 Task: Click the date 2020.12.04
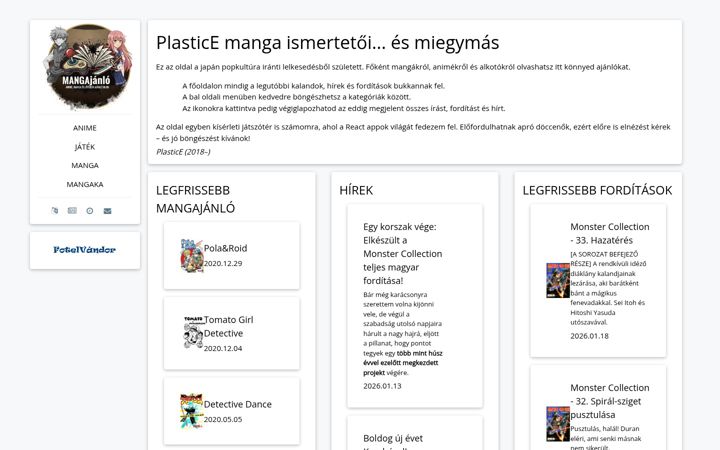coord(223,349)
